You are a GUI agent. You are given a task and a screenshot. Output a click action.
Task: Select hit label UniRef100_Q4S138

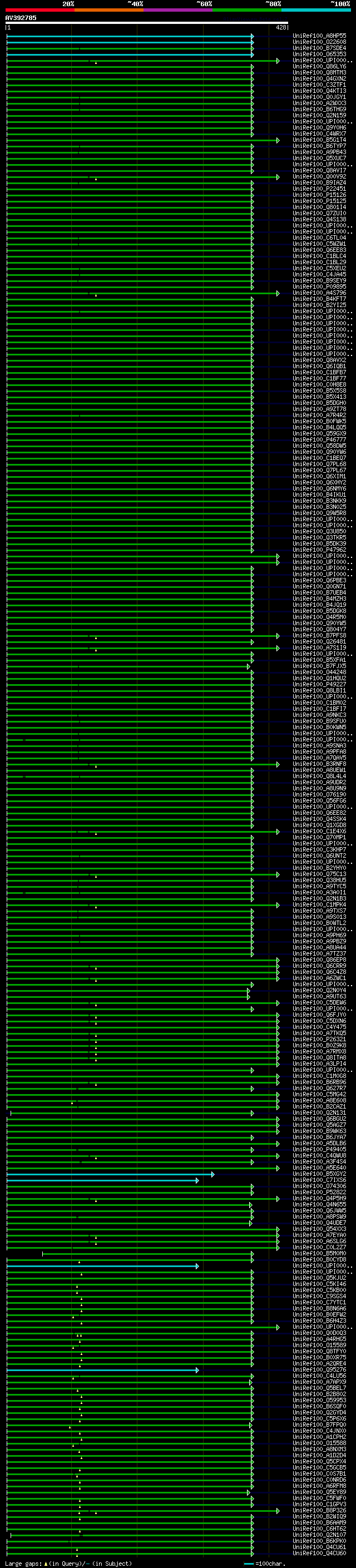319,219
